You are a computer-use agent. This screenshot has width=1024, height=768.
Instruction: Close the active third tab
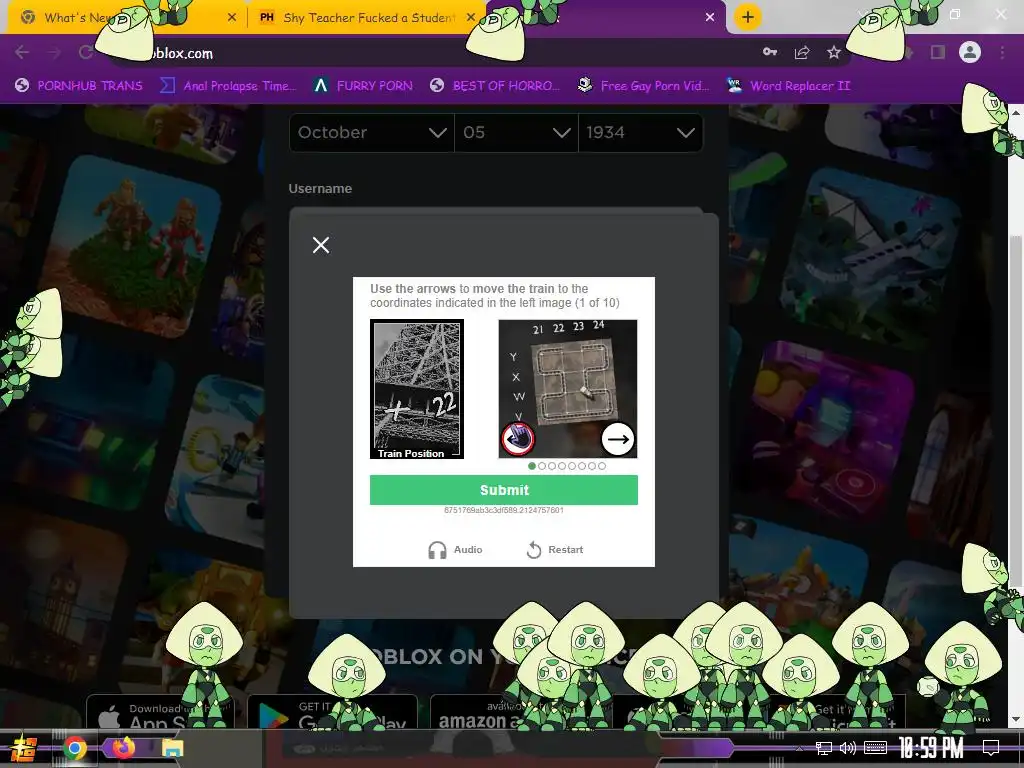pos(710,18)
